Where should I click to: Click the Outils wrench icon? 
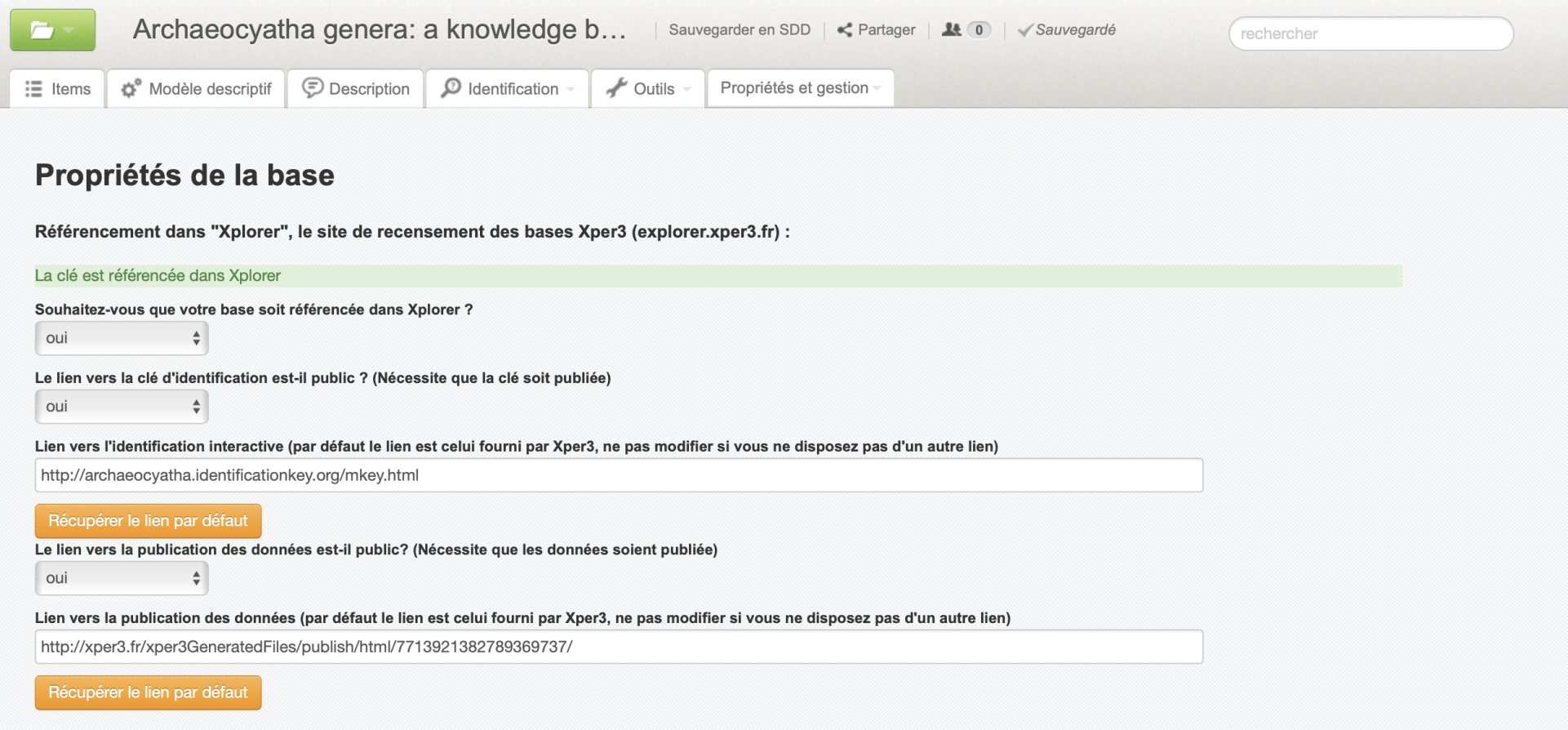point(616,88)
